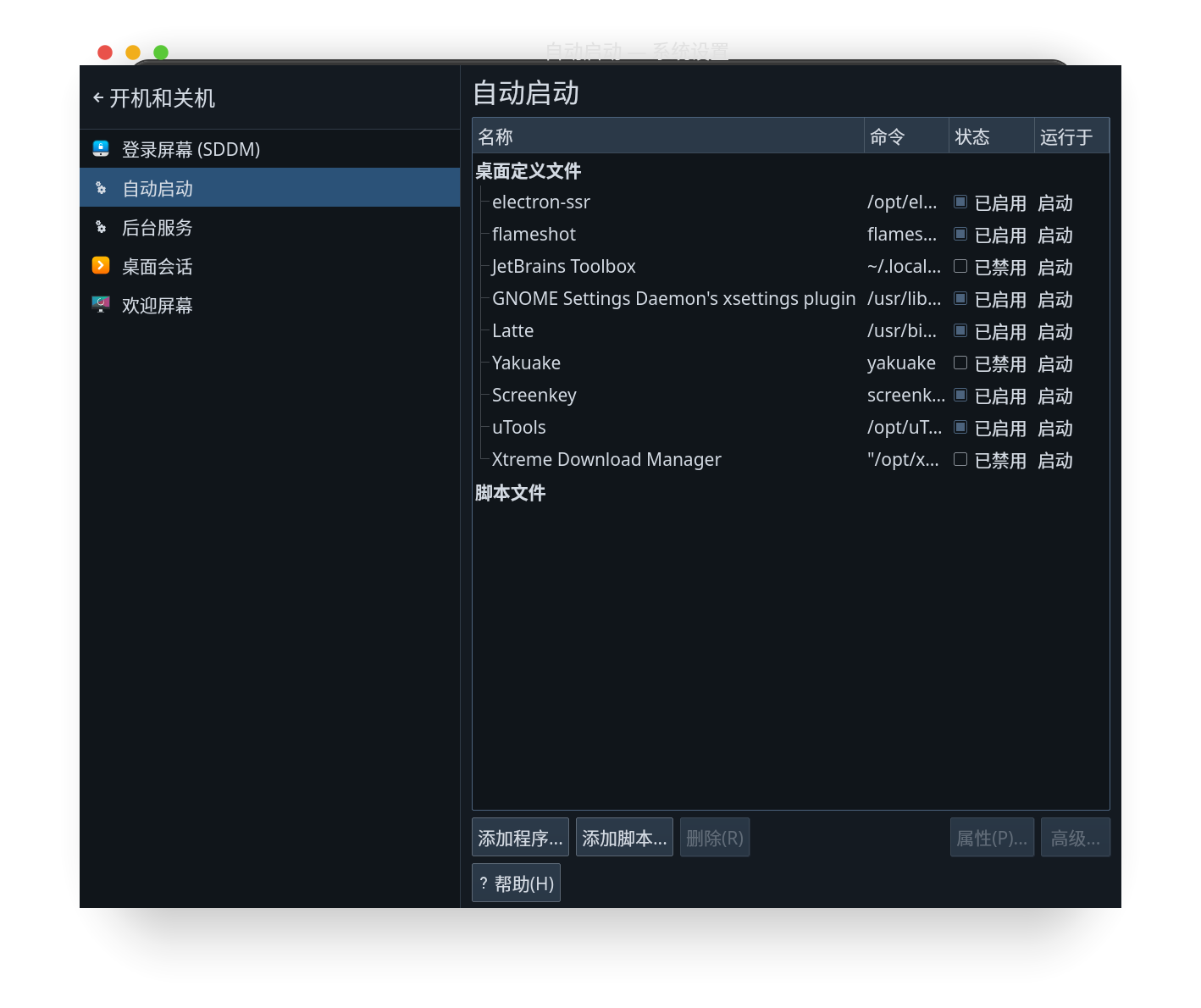Click the 添加脚本... button
Viewport: 1201px width, 1008px height.
(624, 838)
